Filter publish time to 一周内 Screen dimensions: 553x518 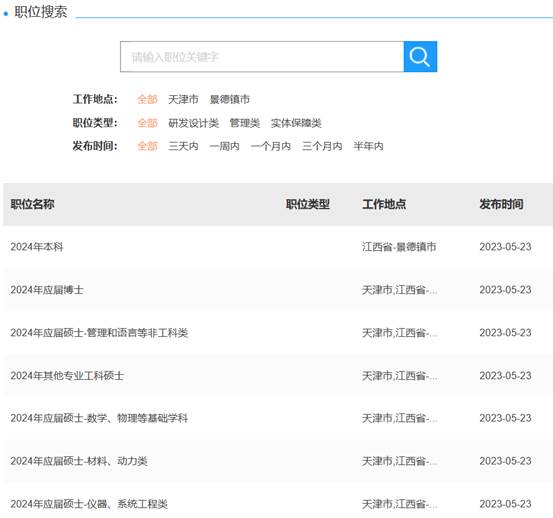[225, 146]
